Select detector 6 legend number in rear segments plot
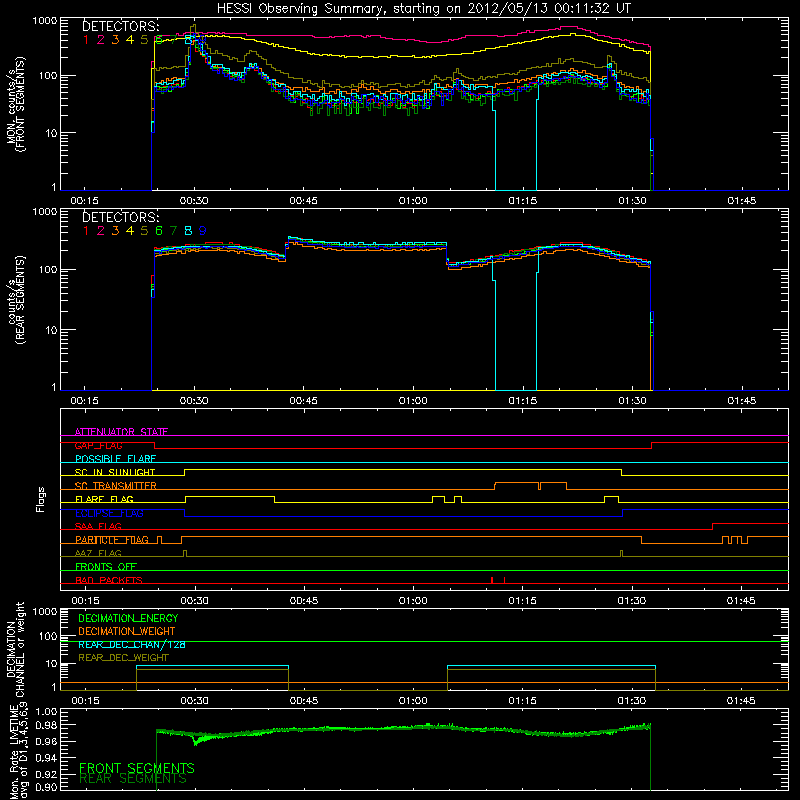The width and height of the screenshot is (800, 800). [x=159, y=231]
